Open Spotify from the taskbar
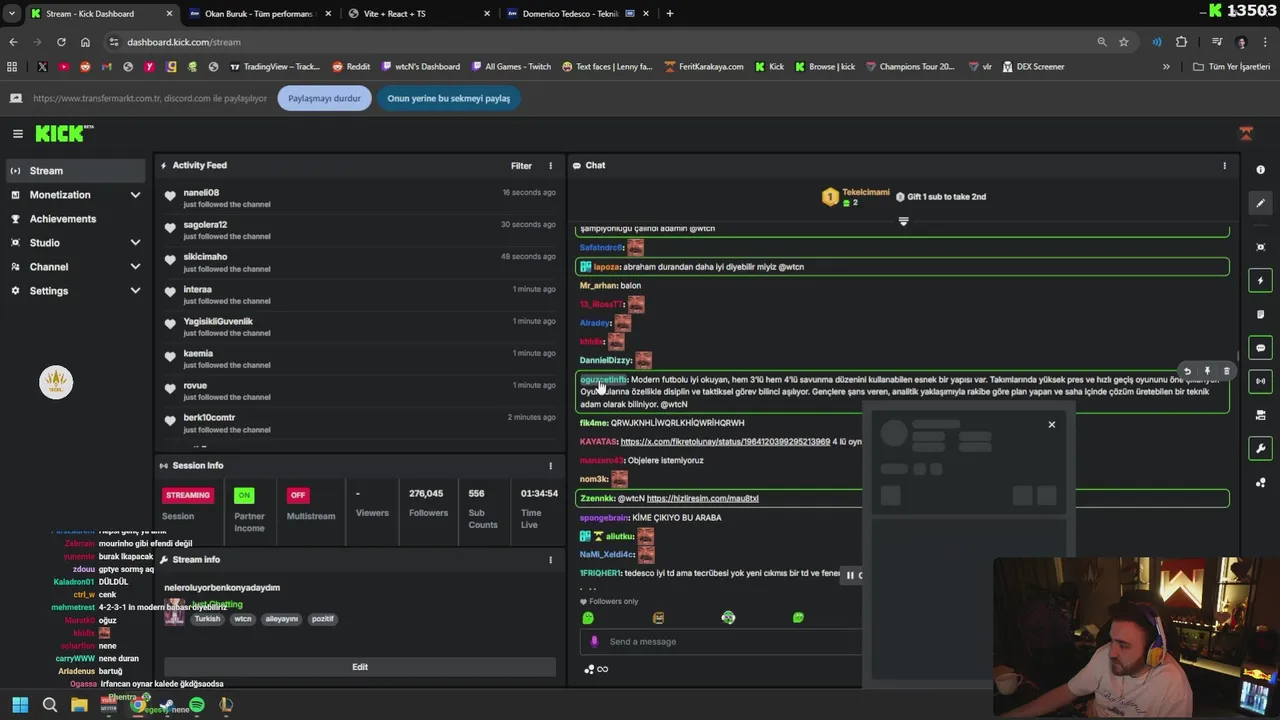This screenshot has width=1280, height=720. click(197, 705)
